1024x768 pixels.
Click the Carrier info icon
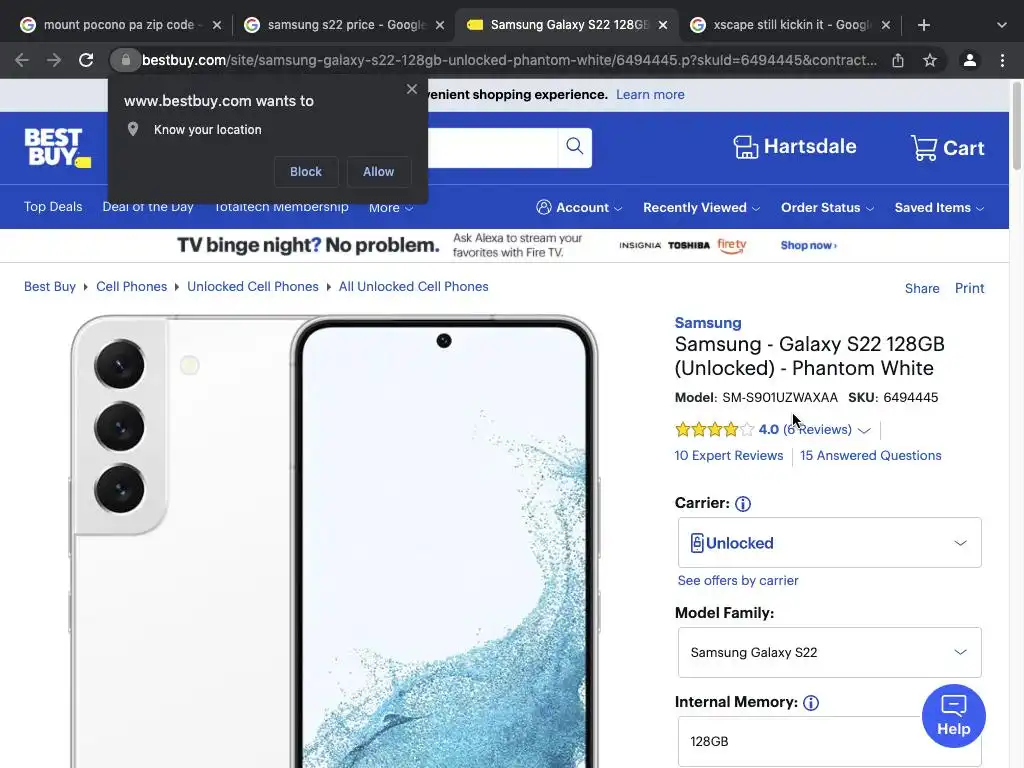pyautogui.click(x=743, y=504)
